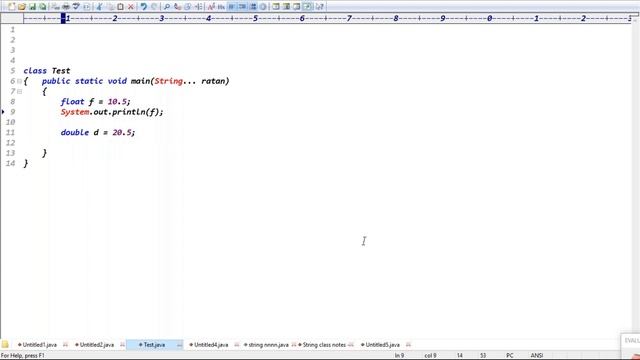Click the blue Undo arrow icon
Screen dimensions: 640x360
click(143, 7)
